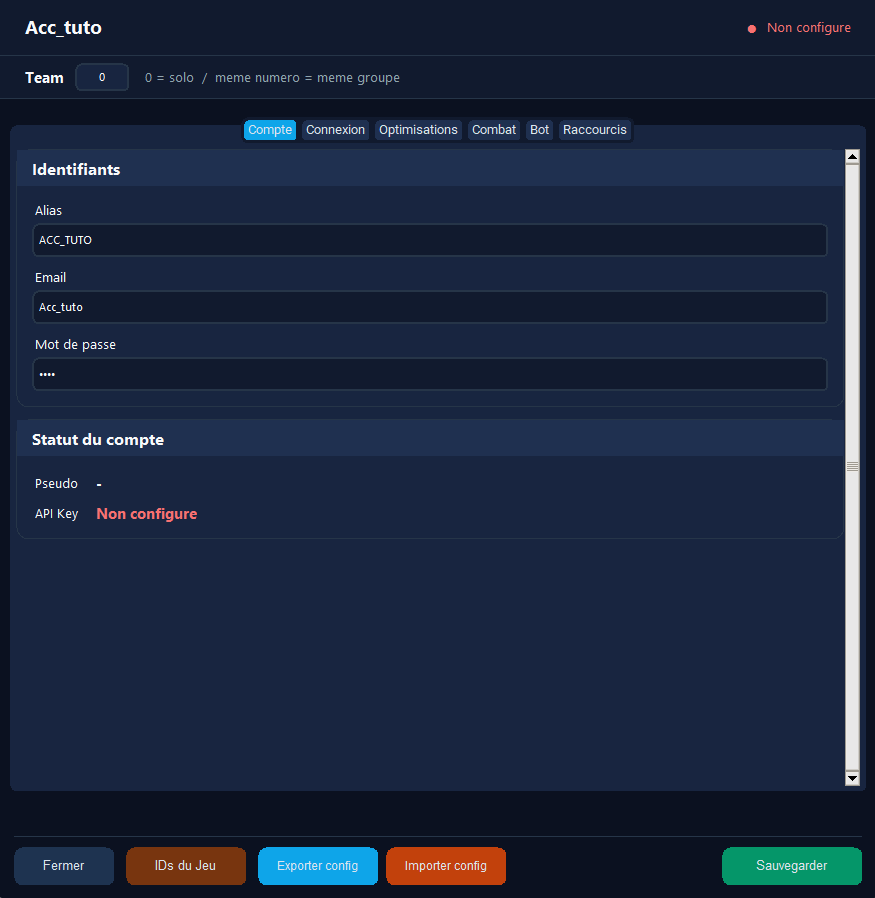Show the Raccourcis tab
Image resolution: width=875 pixels, height=898 pixels.
595,130
